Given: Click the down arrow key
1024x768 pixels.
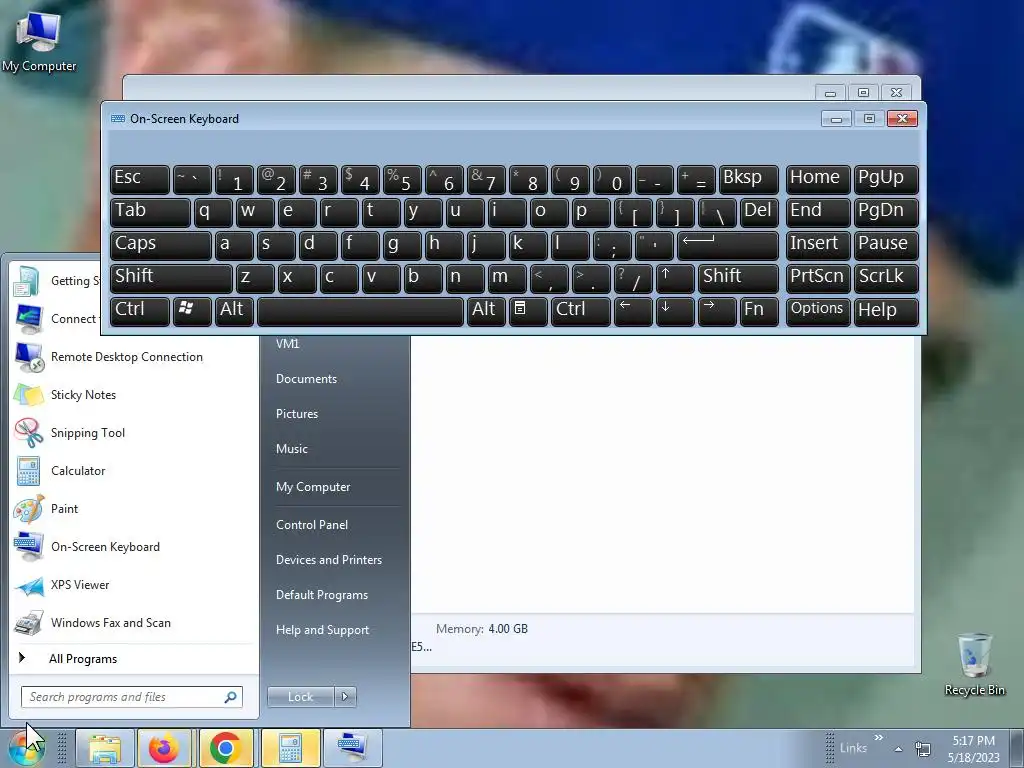Looking at the screenshot, I should 675,311.
